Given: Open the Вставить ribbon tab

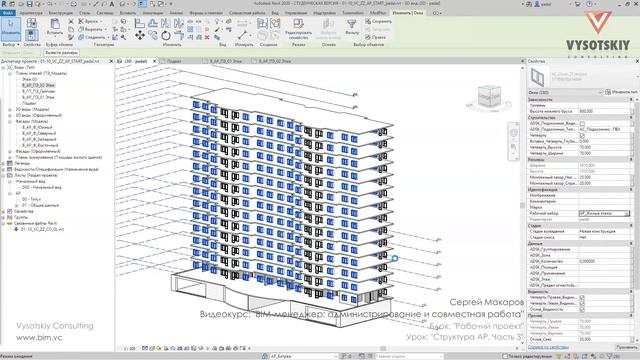Looking at the screenshot, I should pos(128,13).
